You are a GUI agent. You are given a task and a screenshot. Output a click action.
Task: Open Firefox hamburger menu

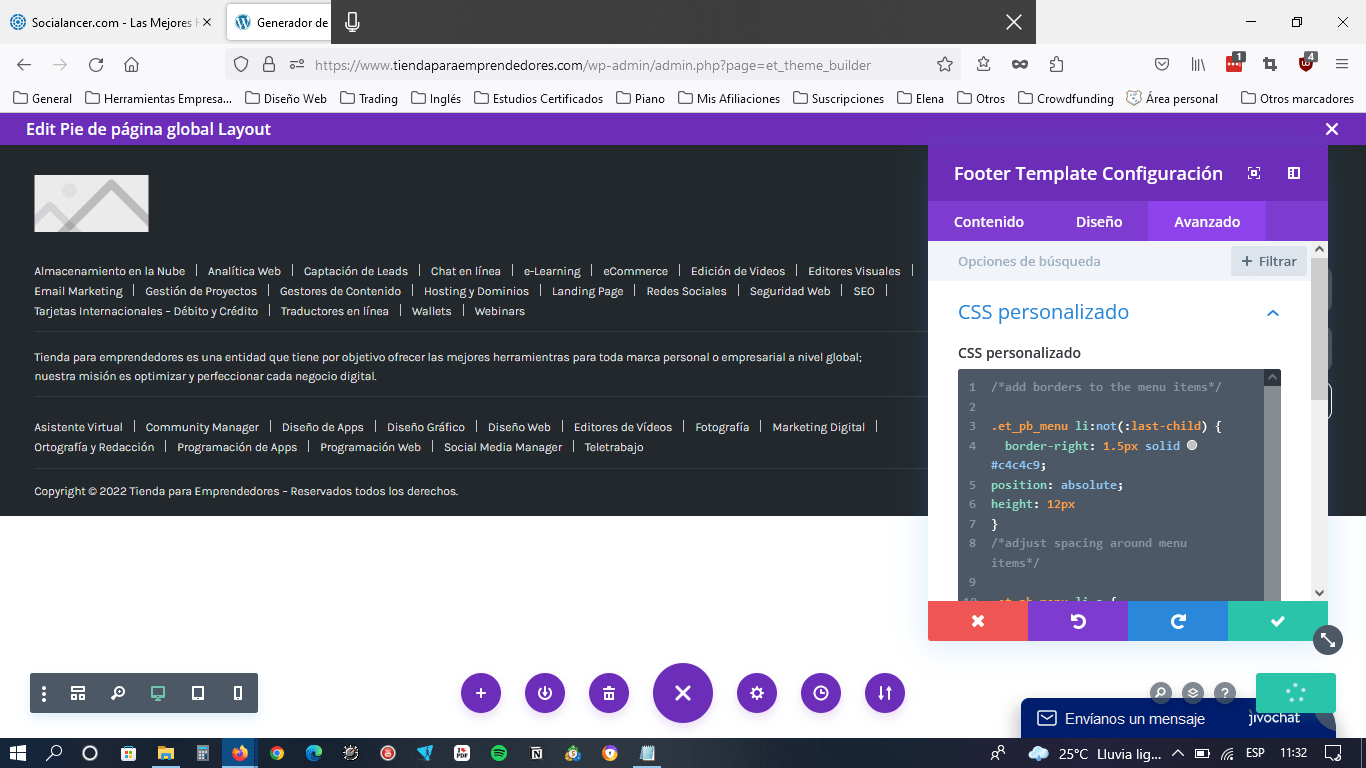1342,64
